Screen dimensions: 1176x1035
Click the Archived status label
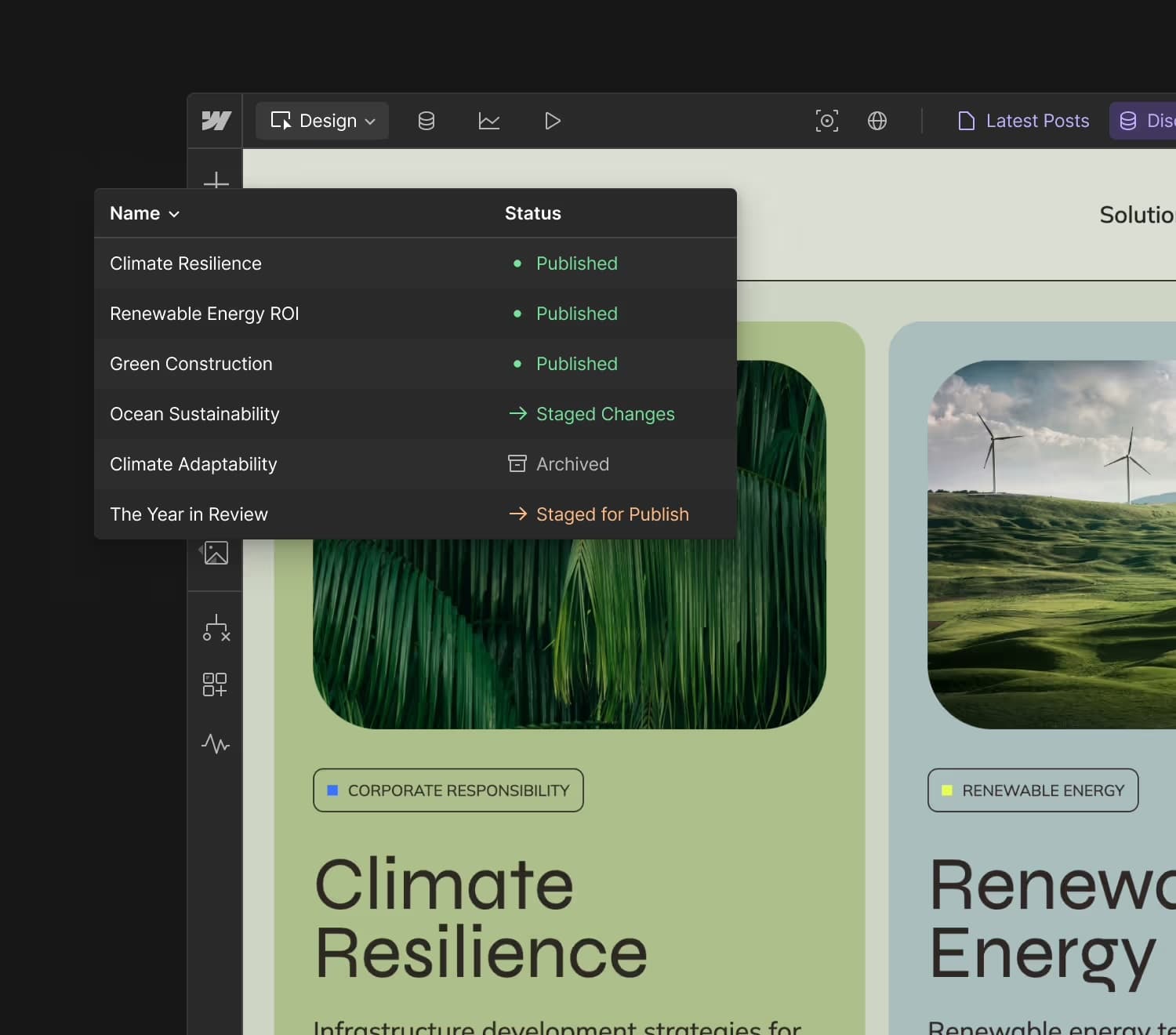click(x=572, y=464)
